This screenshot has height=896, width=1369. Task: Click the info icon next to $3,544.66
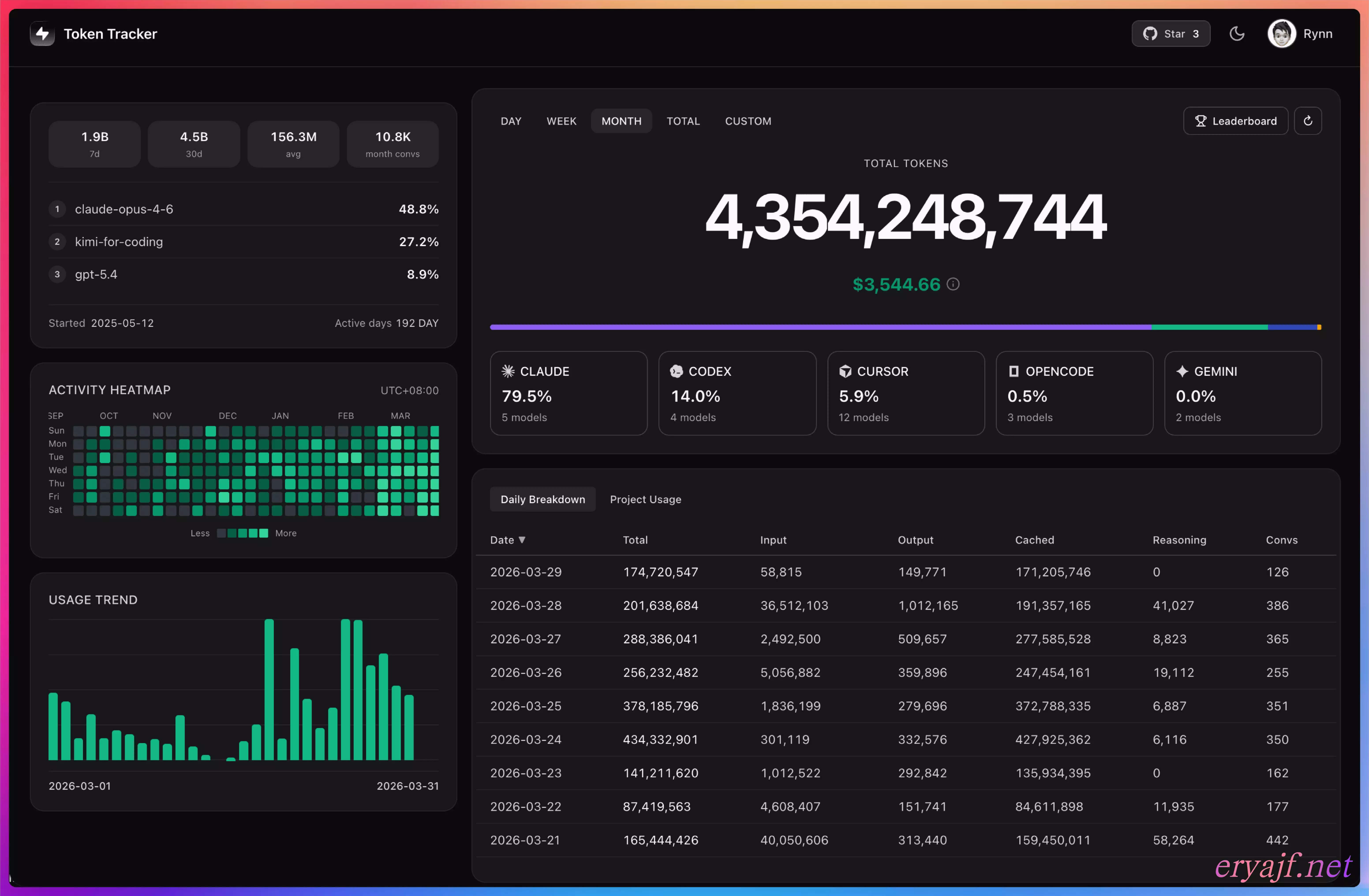pyautogui.click(x=953, y=284)
